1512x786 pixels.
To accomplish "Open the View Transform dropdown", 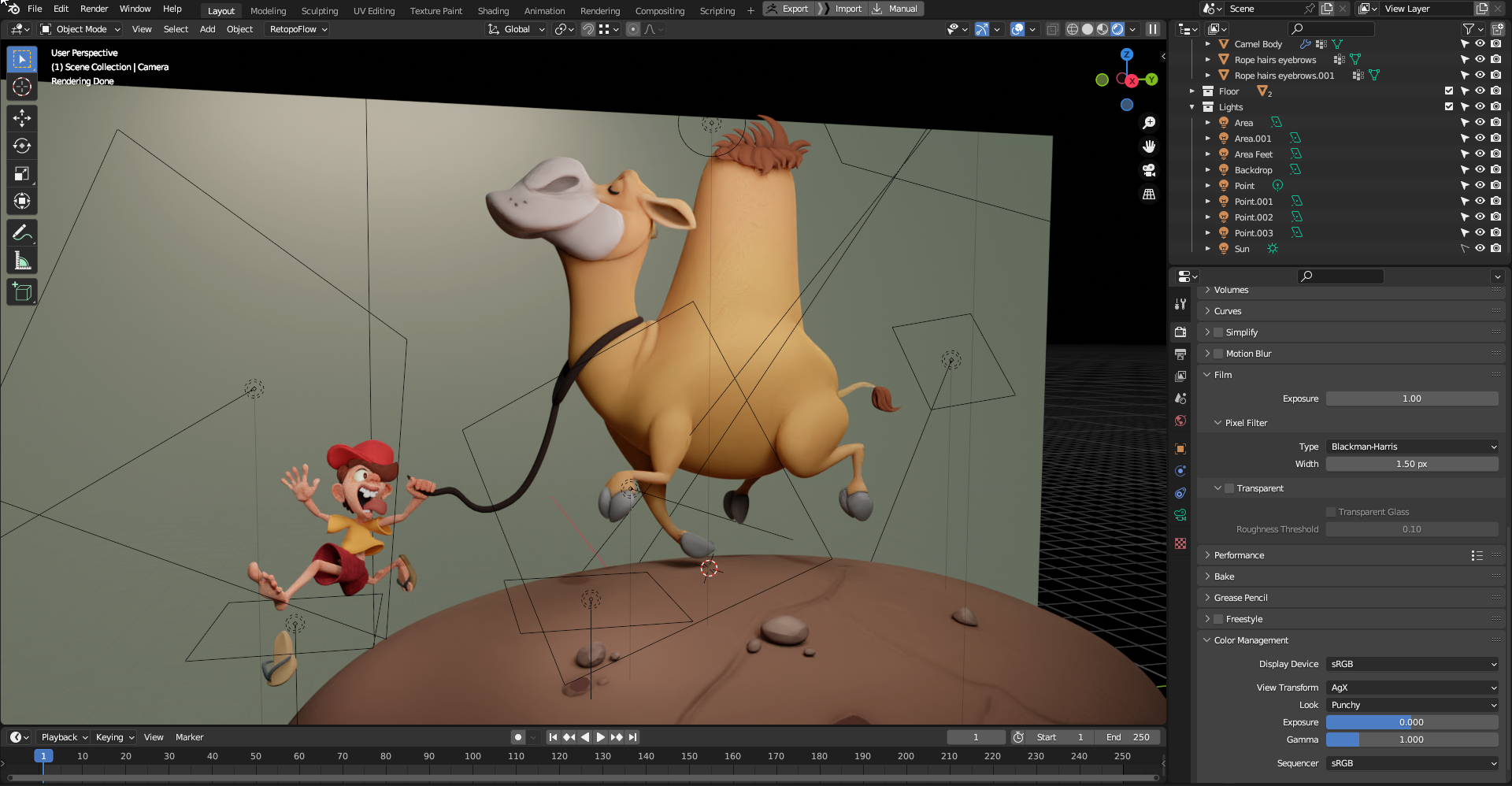I will [x=1412, y=688].
